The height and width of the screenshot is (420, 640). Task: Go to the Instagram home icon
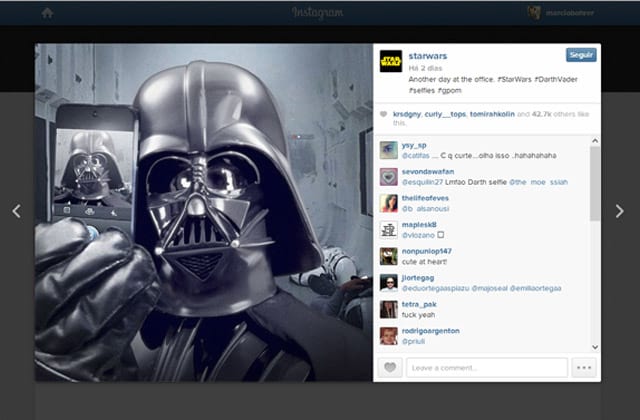(47, 13)
